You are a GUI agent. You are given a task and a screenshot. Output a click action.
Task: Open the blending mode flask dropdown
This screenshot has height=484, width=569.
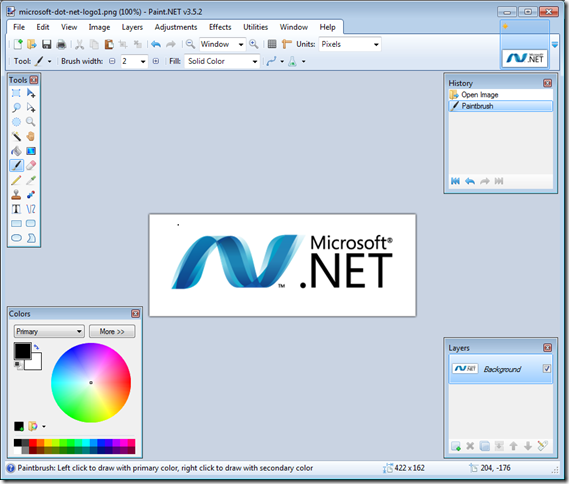[303, 61]
